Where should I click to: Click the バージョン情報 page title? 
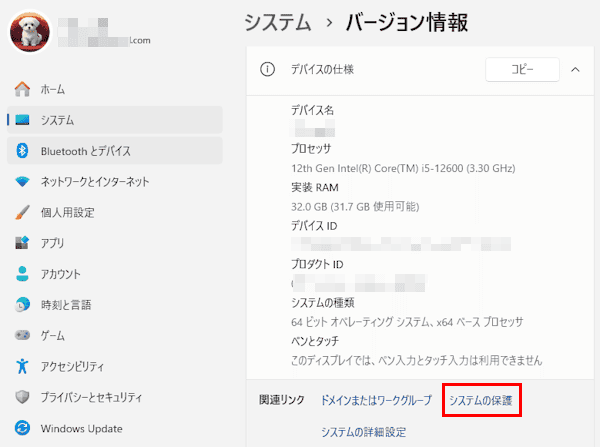407,22
